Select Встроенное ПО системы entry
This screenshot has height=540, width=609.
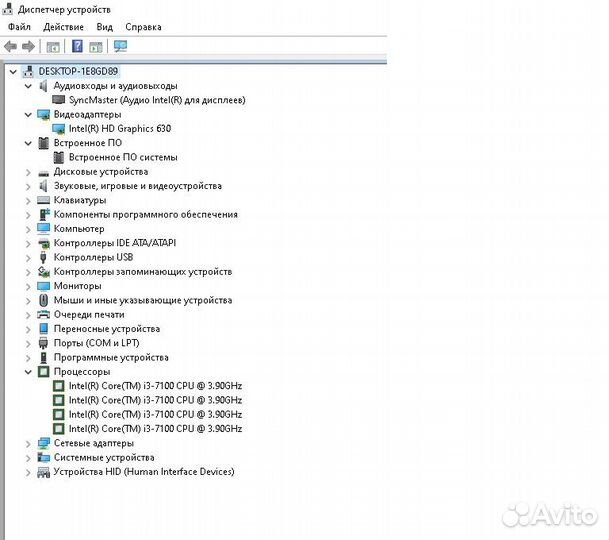[123, 157]
